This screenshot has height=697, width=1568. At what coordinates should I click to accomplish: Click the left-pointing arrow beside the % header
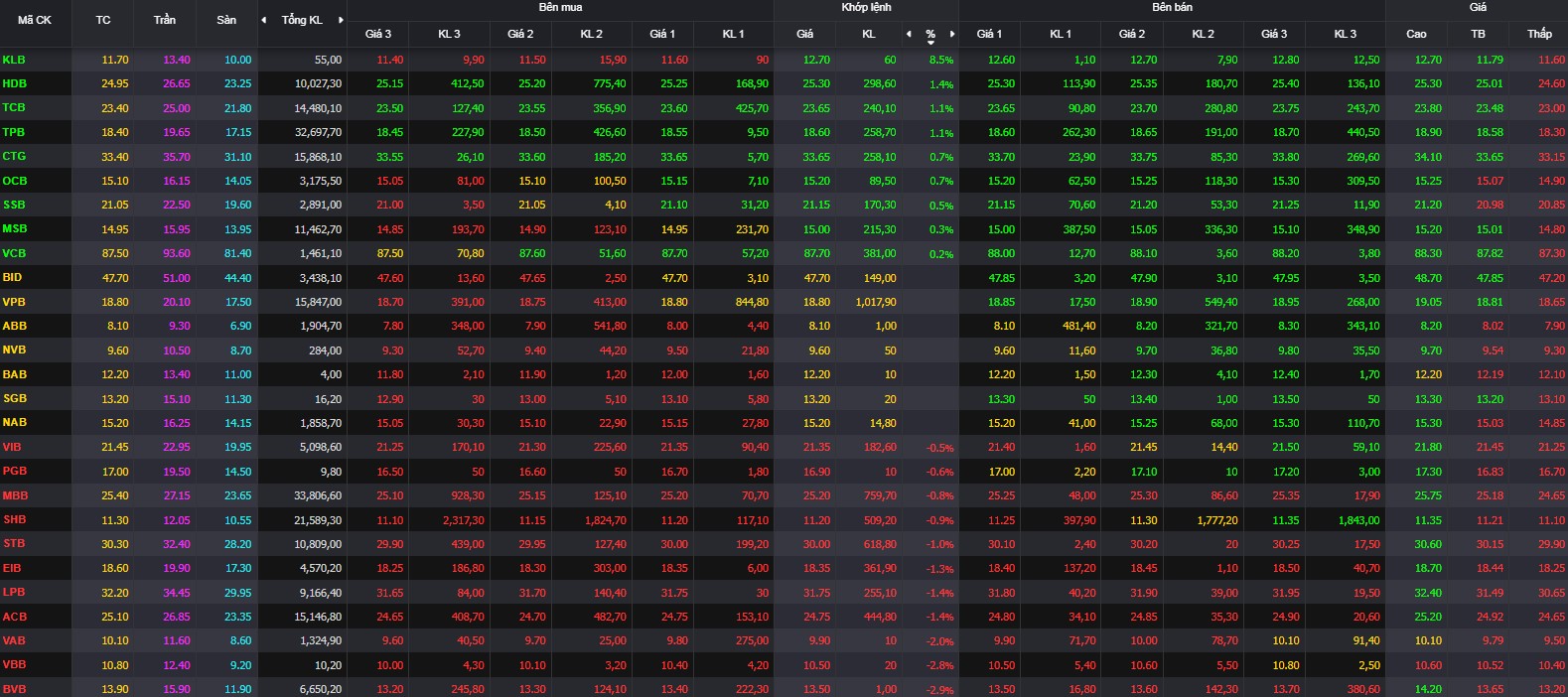point(909,34)
